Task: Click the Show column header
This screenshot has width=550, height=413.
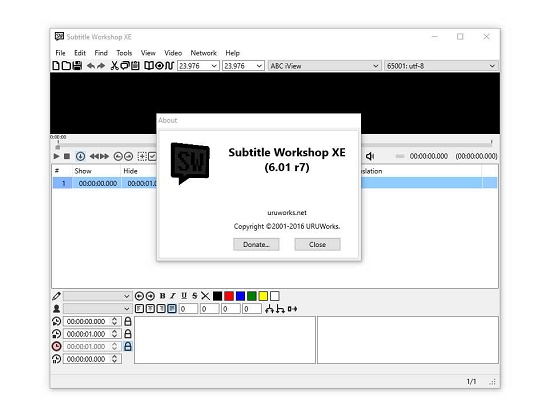Action: tap(96, 171)
